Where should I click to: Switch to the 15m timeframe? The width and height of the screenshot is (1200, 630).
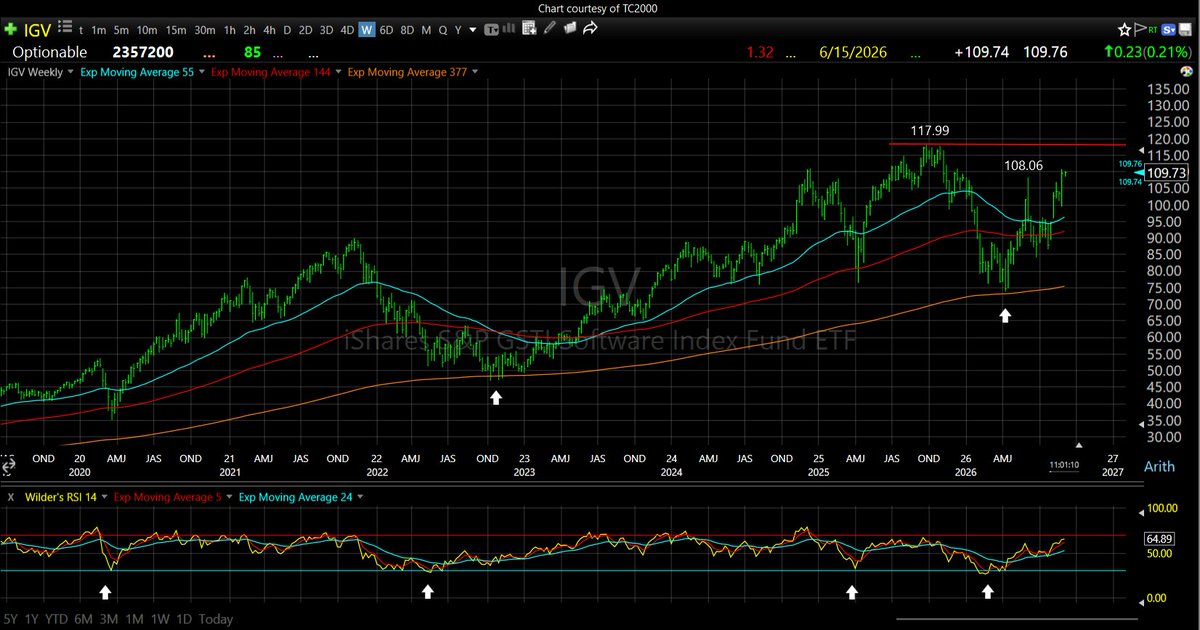[176, 30]
